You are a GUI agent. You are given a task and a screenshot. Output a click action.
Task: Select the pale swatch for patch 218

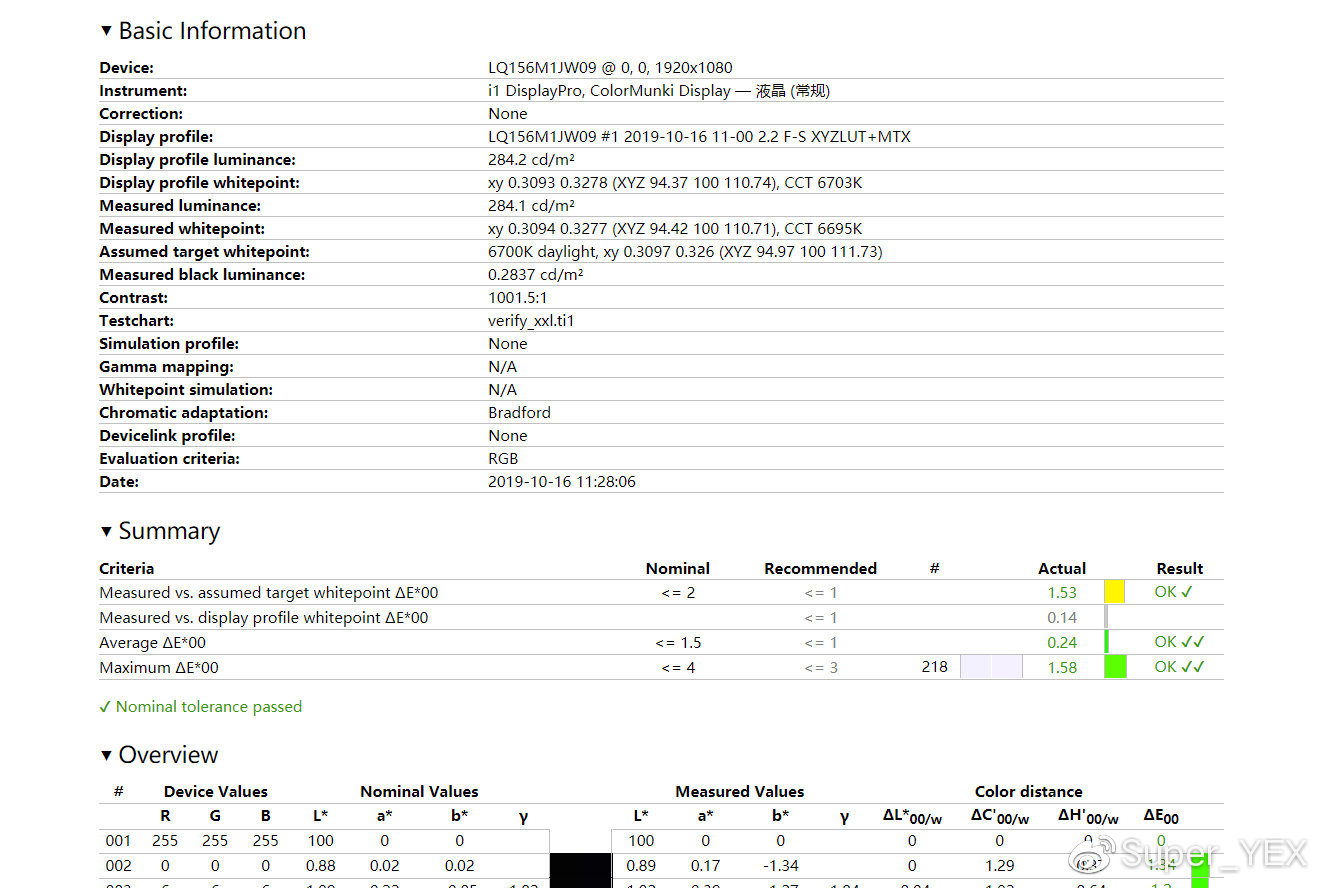pos(991,667)
